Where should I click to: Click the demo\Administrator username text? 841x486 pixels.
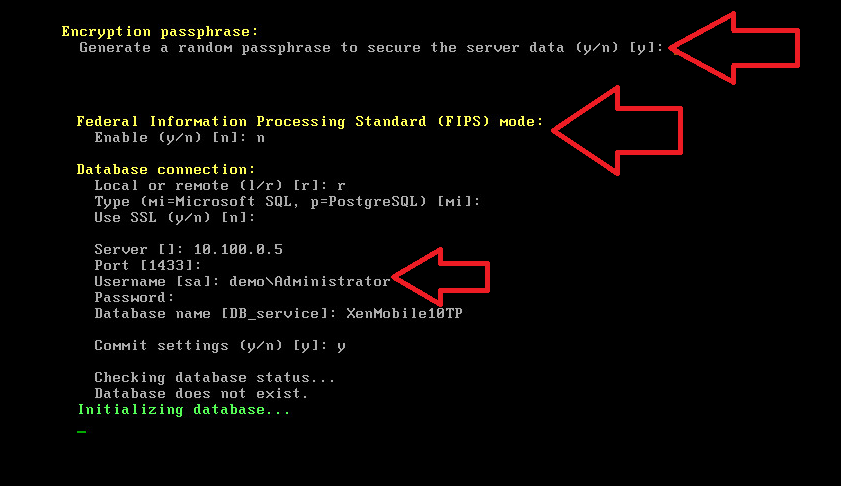click(309, 282)
